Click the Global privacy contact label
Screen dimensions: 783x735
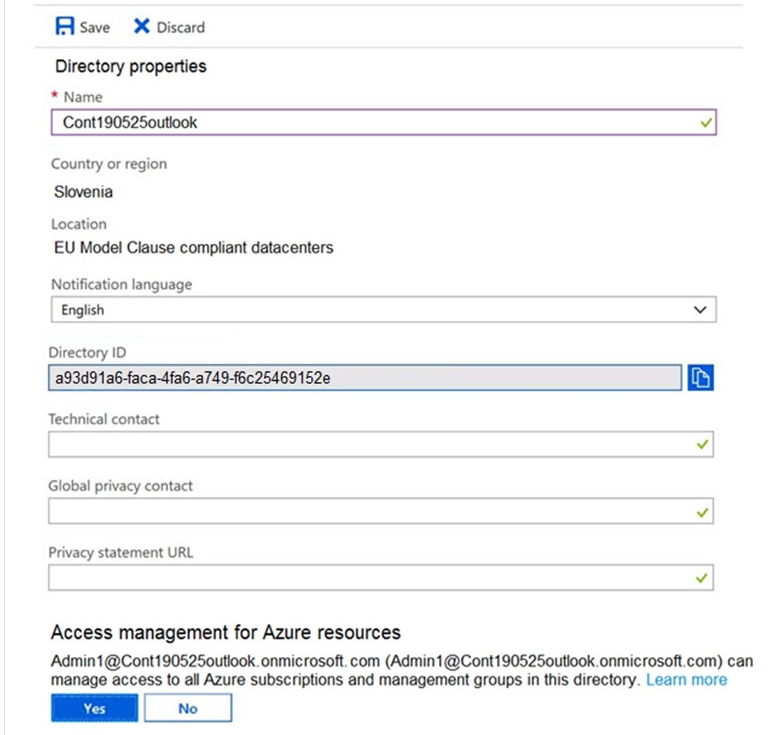coord(120,486)
